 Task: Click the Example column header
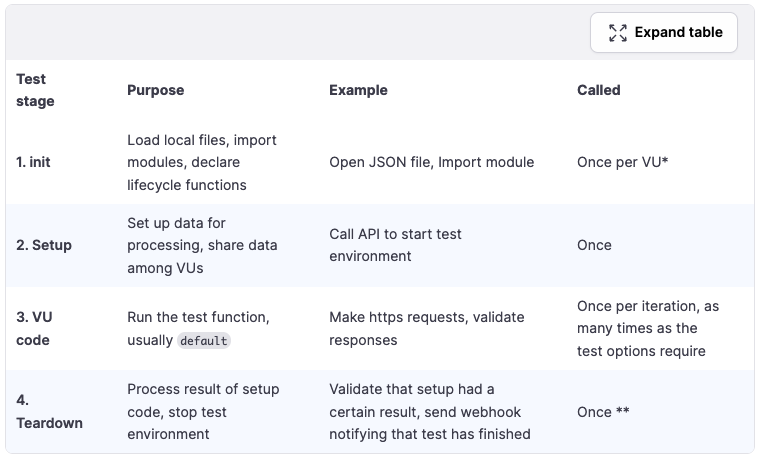click(358, 90)
